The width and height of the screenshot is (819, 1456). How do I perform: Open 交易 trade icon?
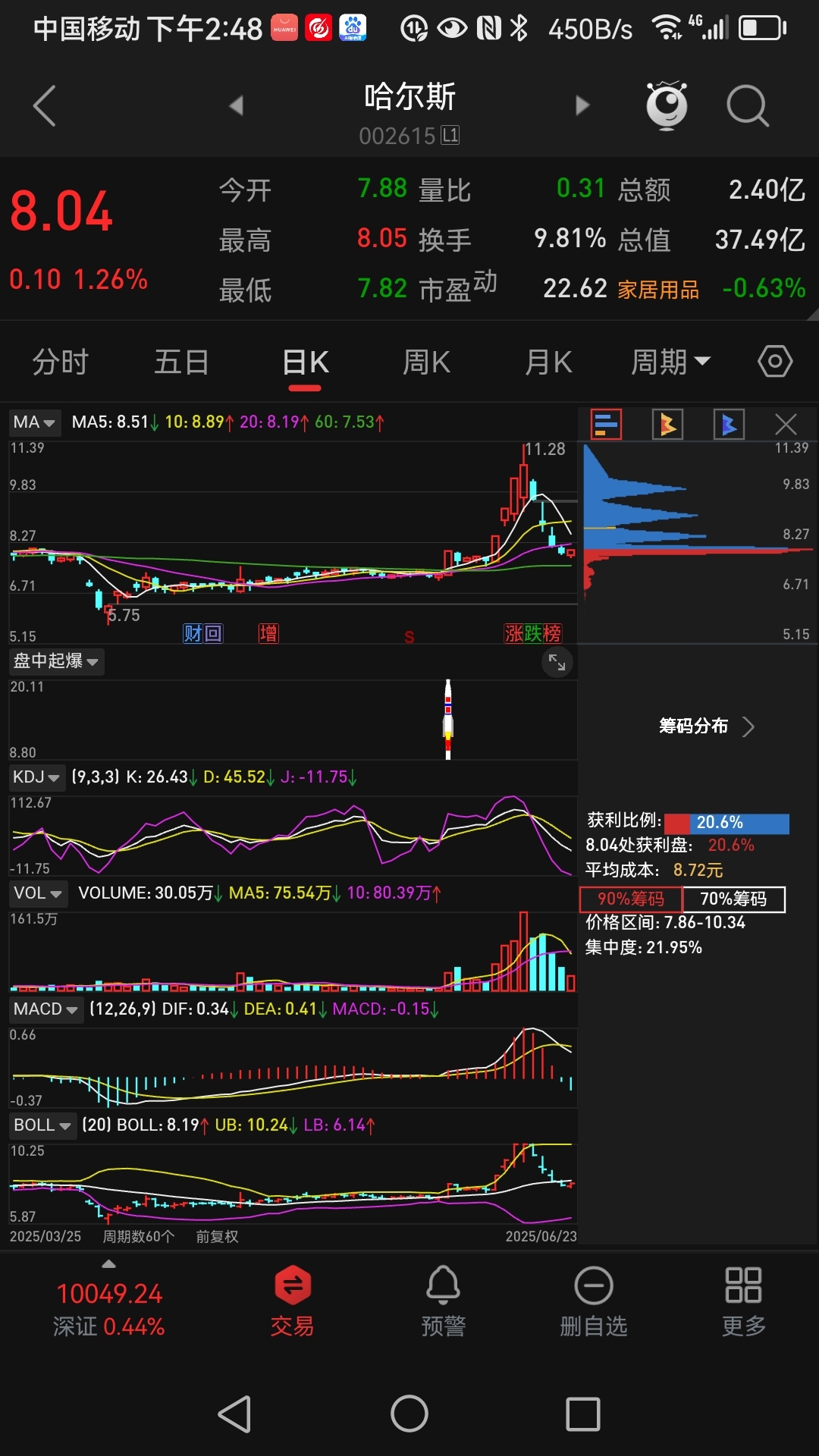[x=292, y=1301]
